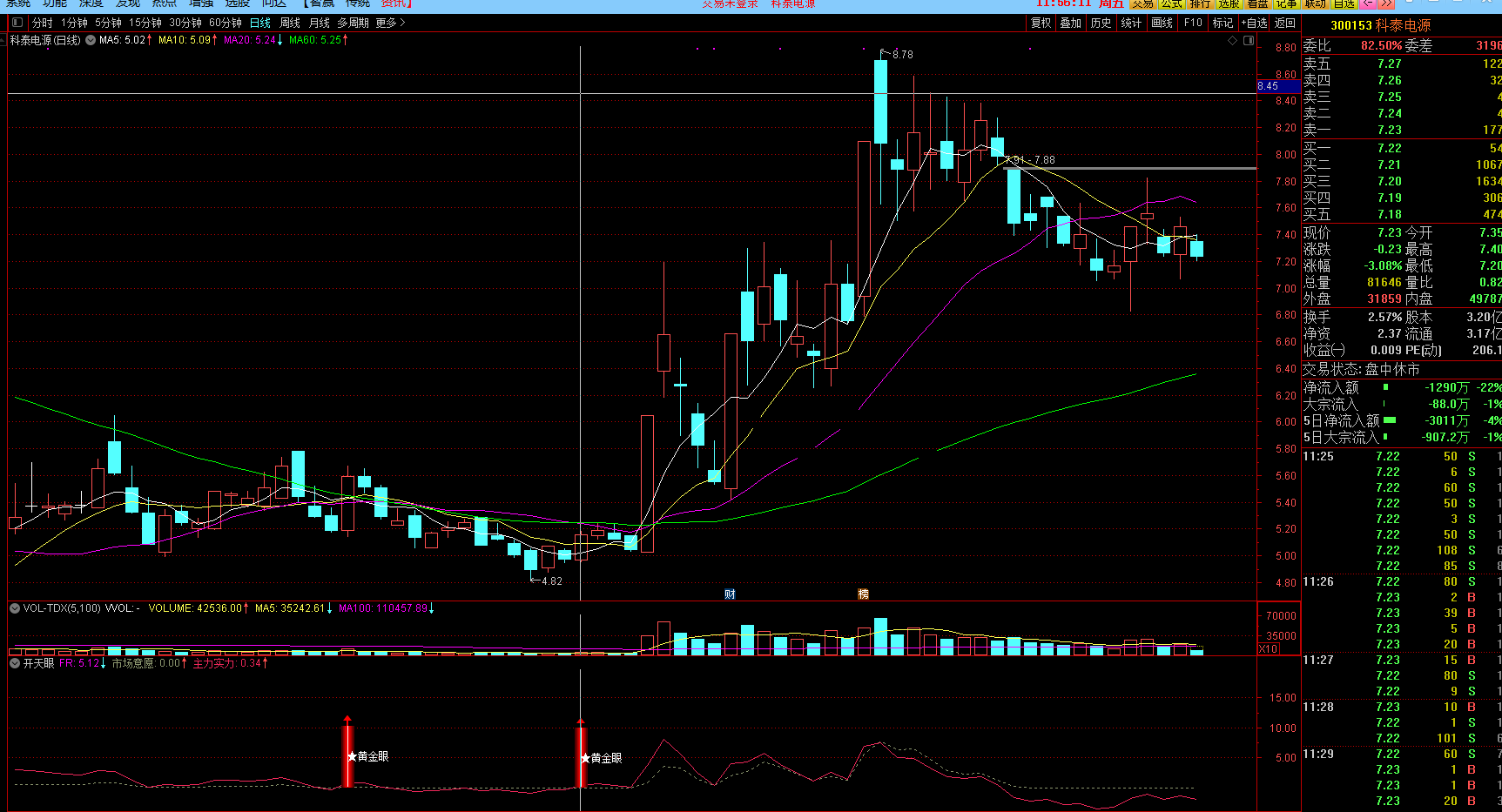1502x812 pixels.
Task: Click the pink left arrow navigation icon
Action: point(1368,4)
